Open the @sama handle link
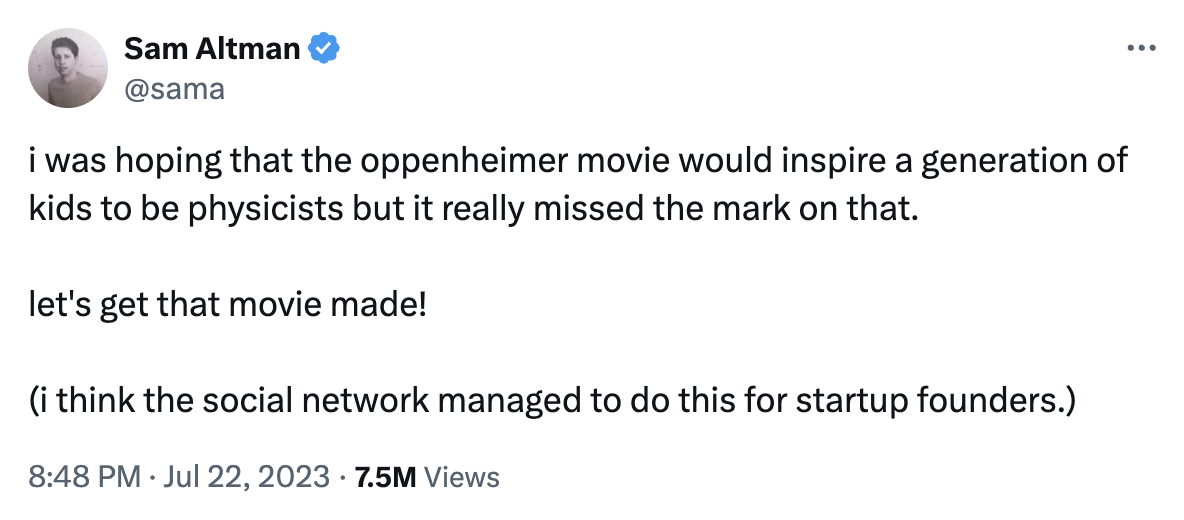This screenshot has width=1184, height=520. coord(173,89)
